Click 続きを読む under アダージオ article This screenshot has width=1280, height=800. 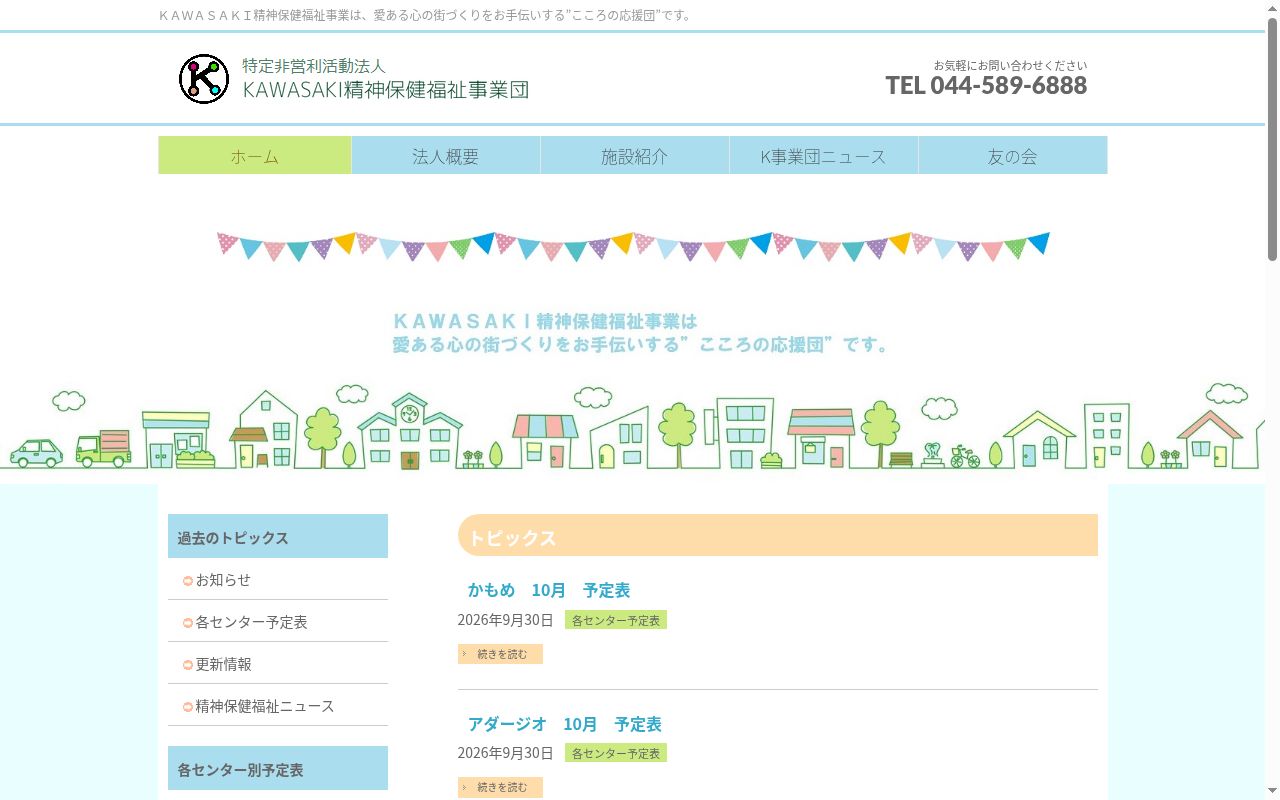(x=500, y=787)
